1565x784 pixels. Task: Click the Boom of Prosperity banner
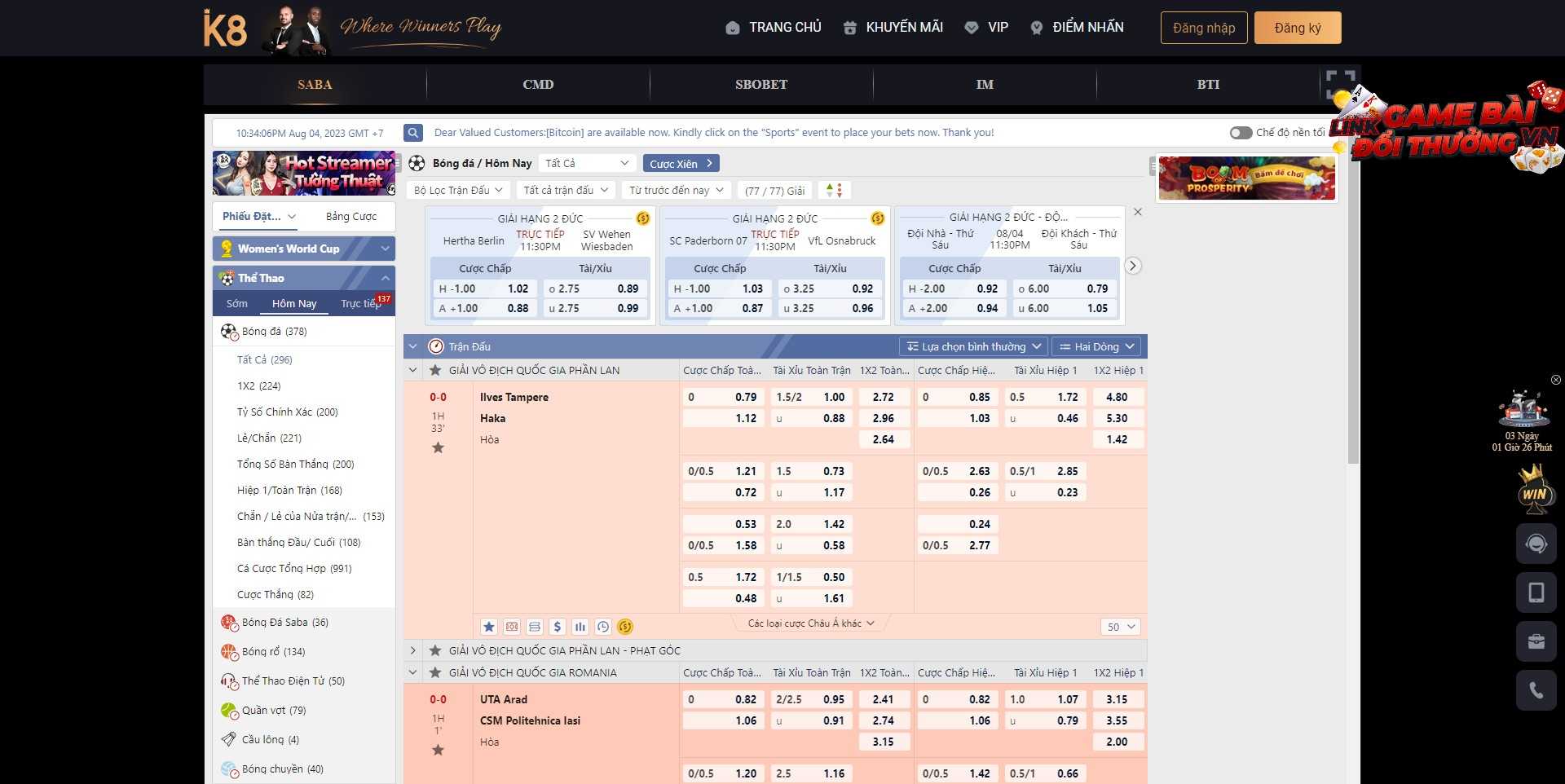point(1246,178)
